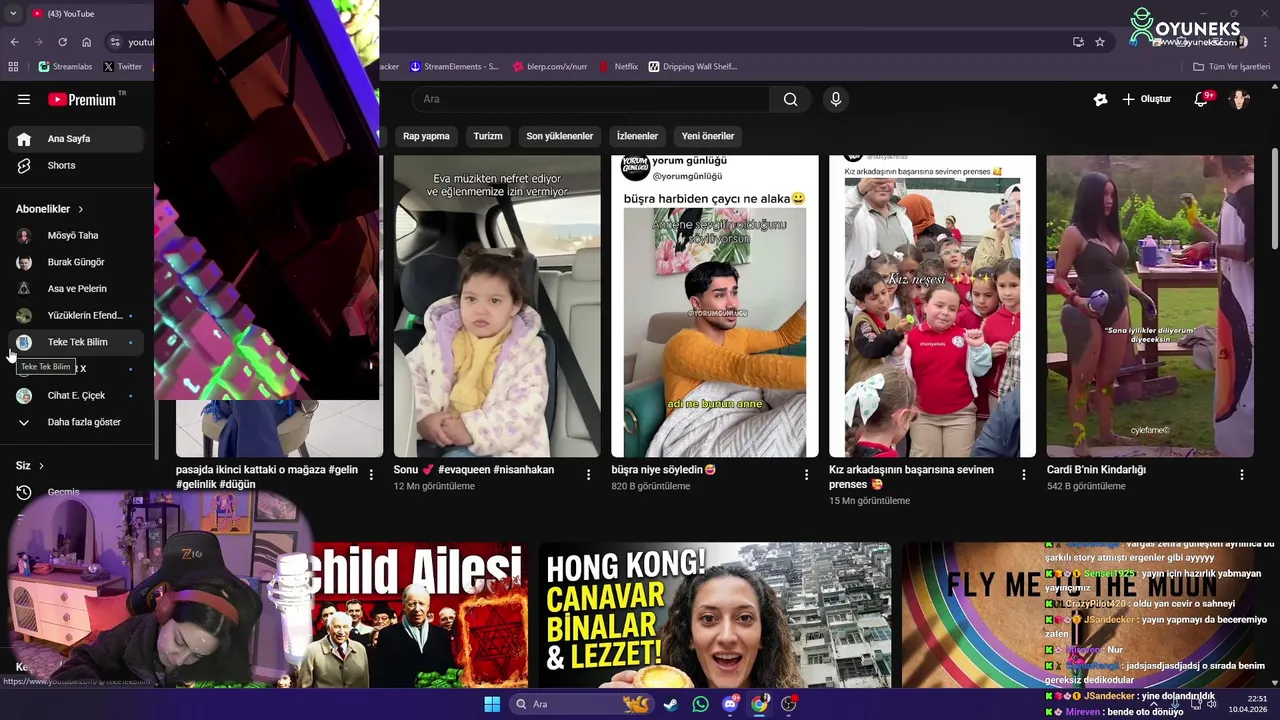
Task: Click the page vertical scrollbar
Action: click(1274, 200)
